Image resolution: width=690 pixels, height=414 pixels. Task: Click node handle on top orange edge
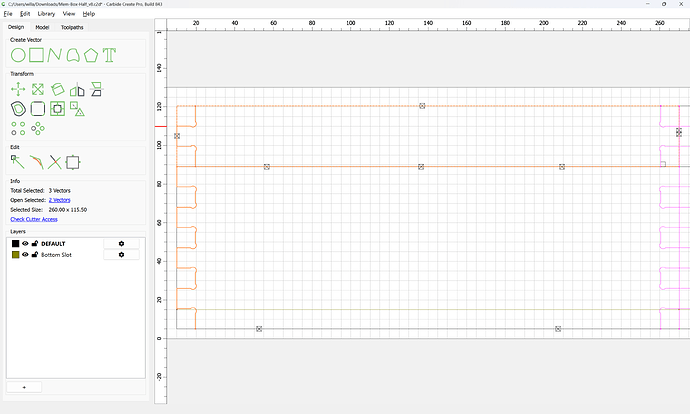422,106
